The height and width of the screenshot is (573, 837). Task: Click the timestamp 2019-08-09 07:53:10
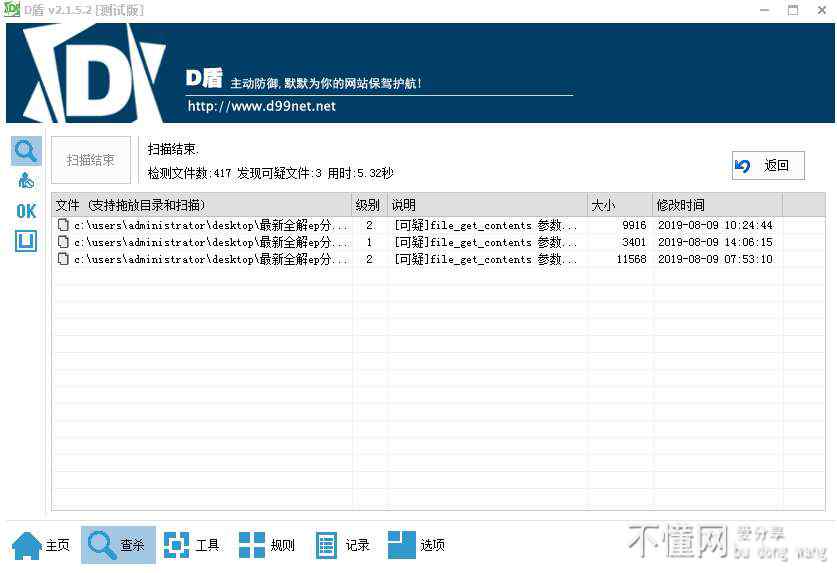point(715,260)
